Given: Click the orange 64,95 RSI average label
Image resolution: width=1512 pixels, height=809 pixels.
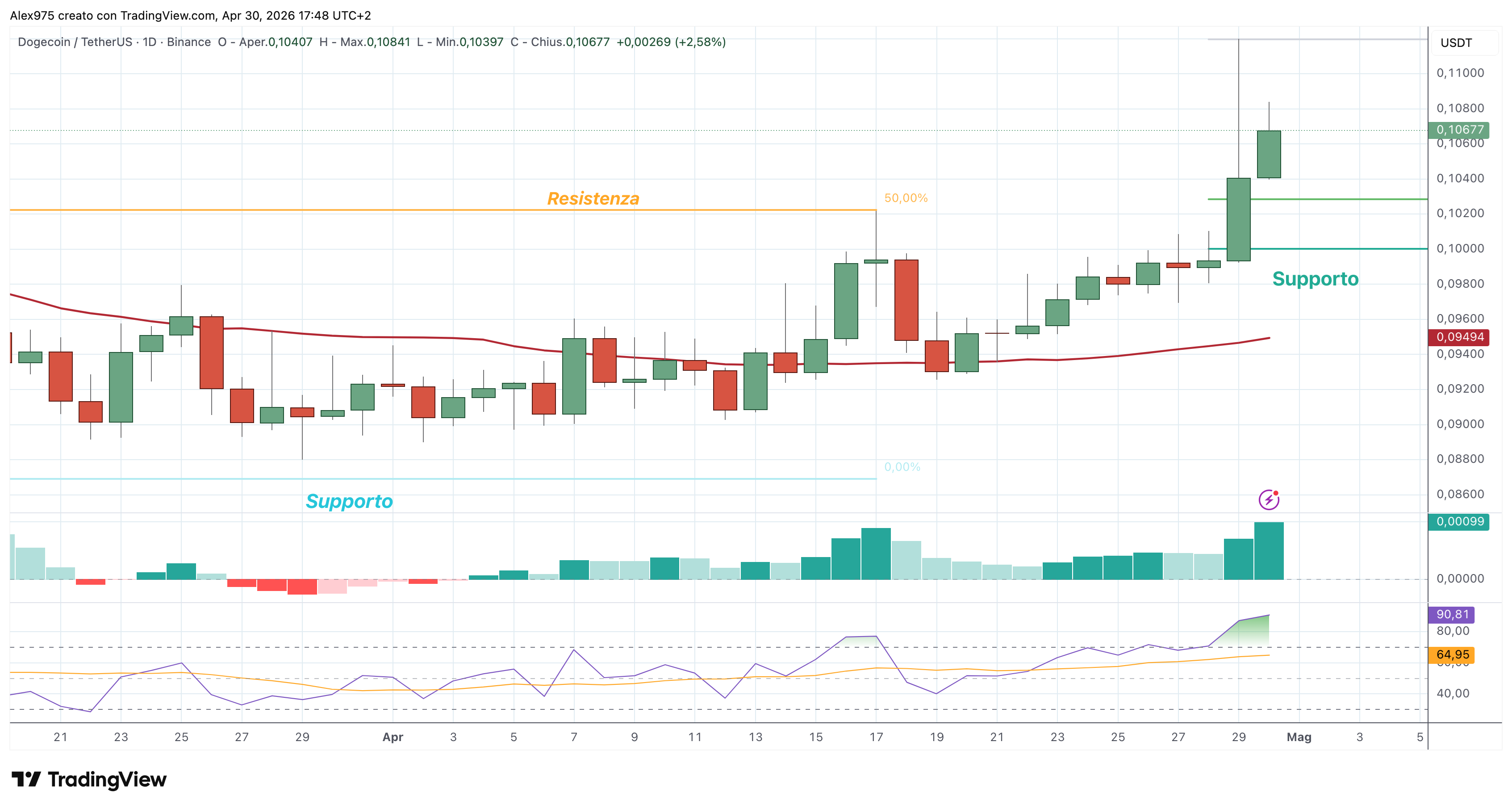Looking at the screenshot, I should [x=1452, y=654].
